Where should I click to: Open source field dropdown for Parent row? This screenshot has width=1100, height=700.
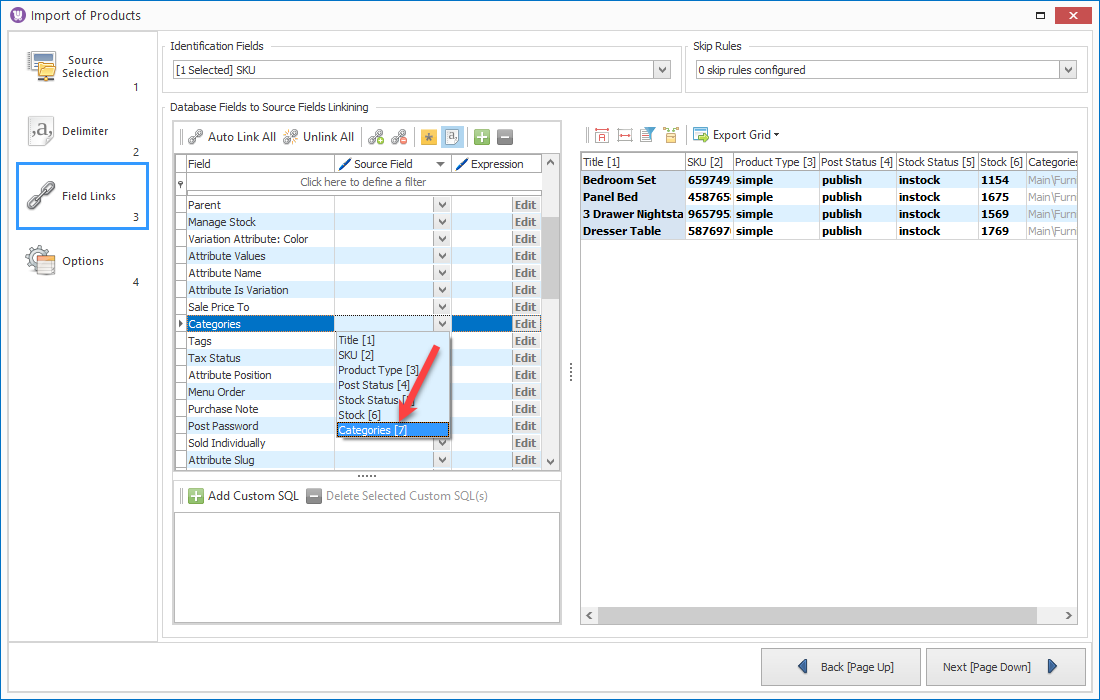(x=442, y=205)
